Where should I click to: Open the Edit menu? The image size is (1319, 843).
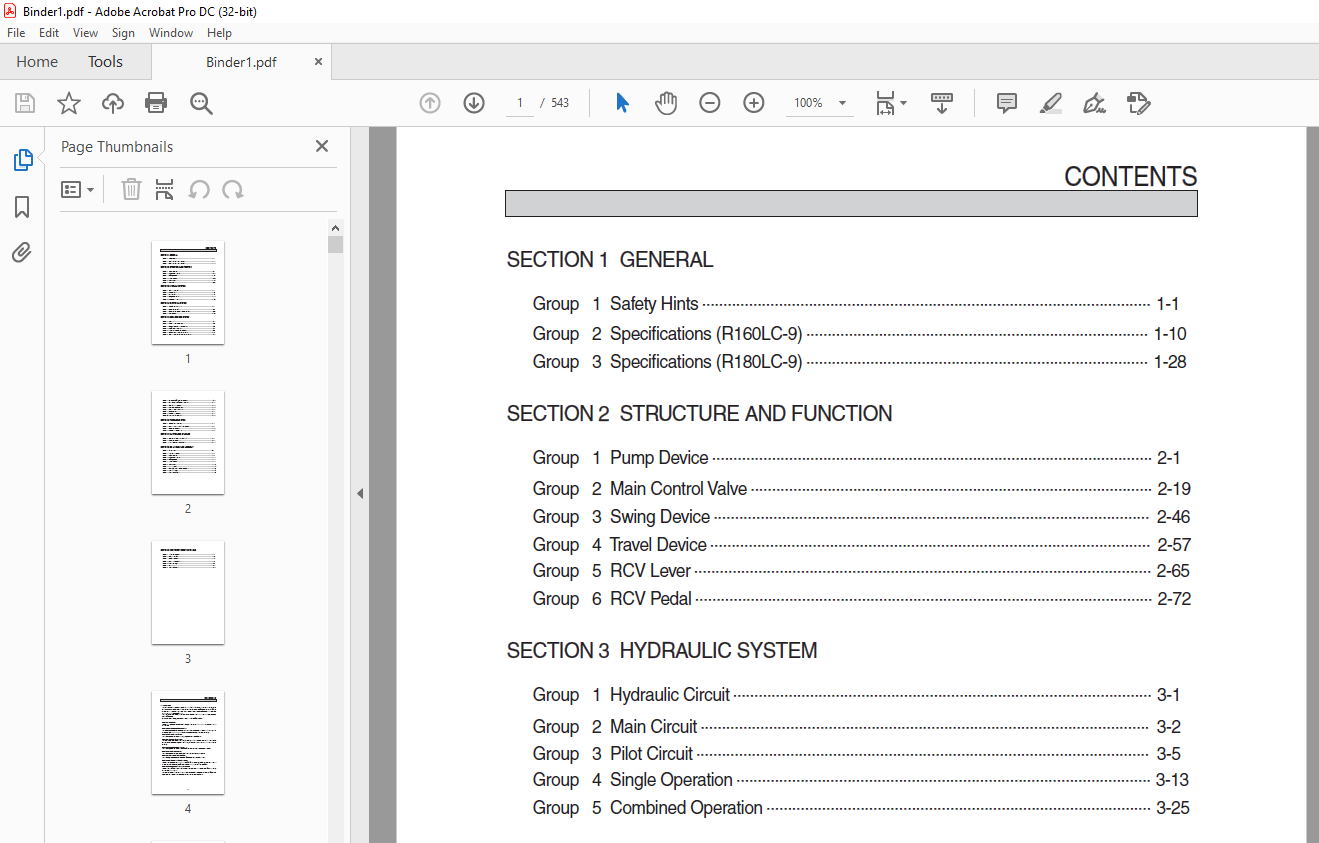[49, 33]
